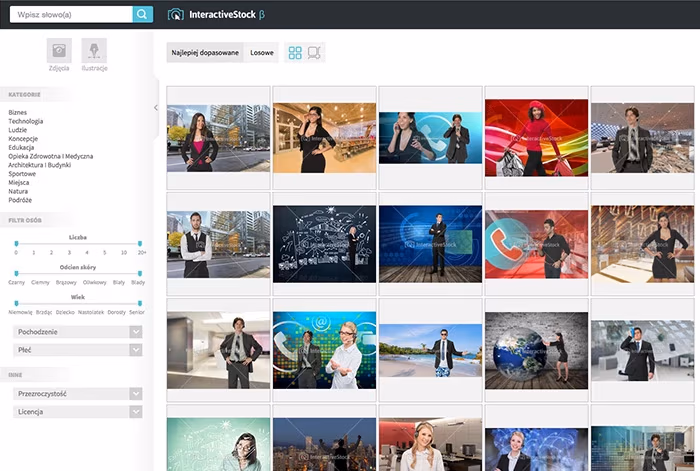This screenshot has height=471, width=700.
Task: Open image of headset woman with @ symbol
Action: pyautogui.click(x=325, y=350)
